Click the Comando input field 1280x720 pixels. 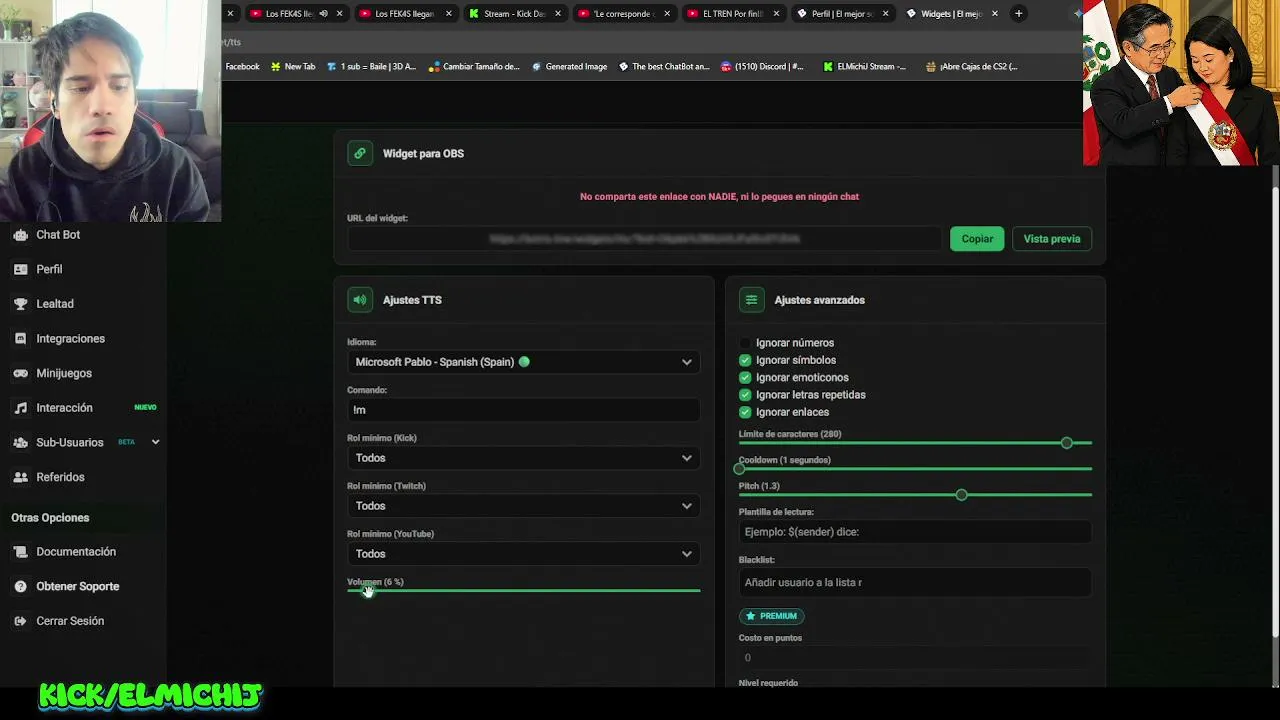pyautogui.click(x=523, y=410)
